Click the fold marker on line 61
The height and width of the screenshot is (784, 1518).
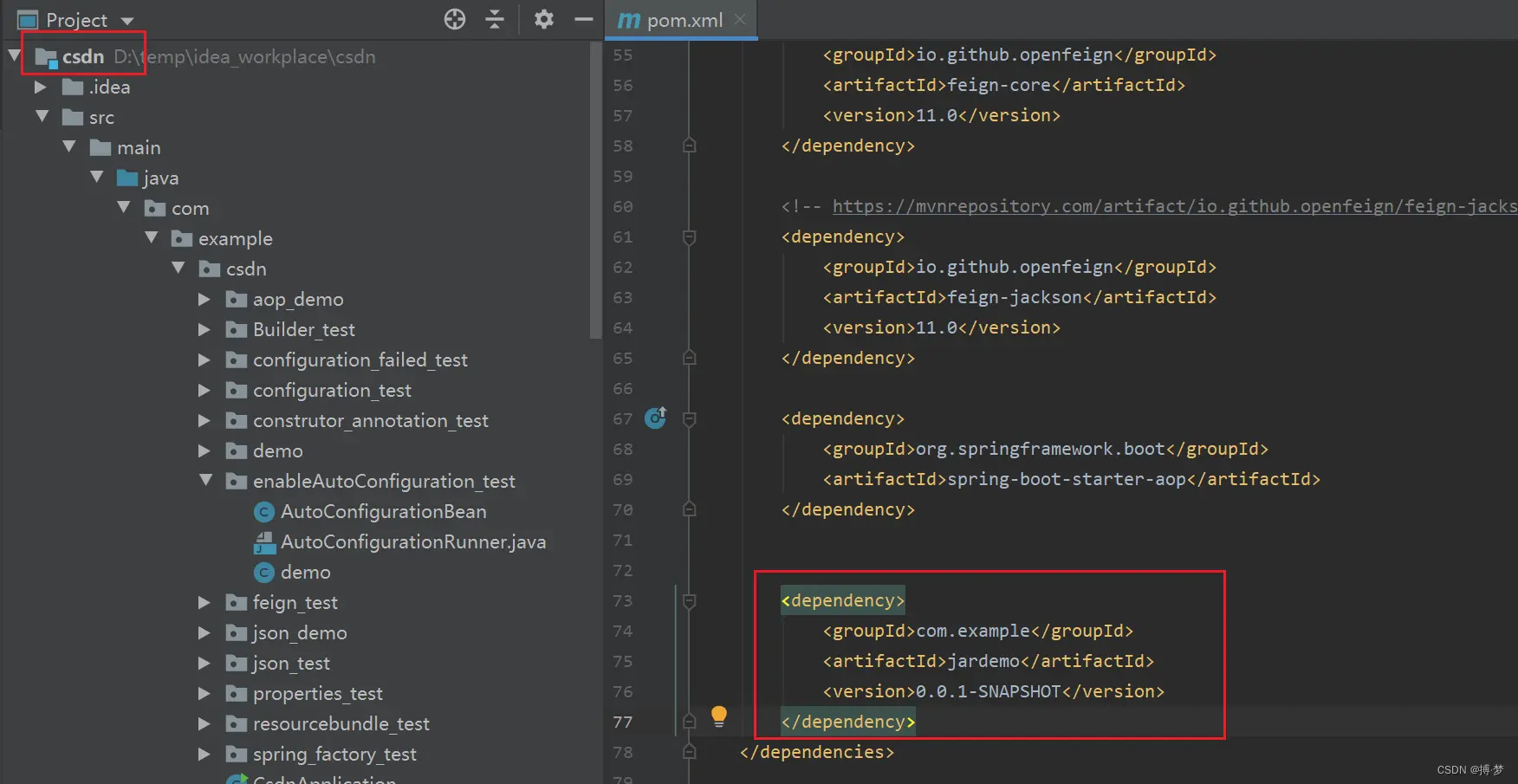click(690, 237)
